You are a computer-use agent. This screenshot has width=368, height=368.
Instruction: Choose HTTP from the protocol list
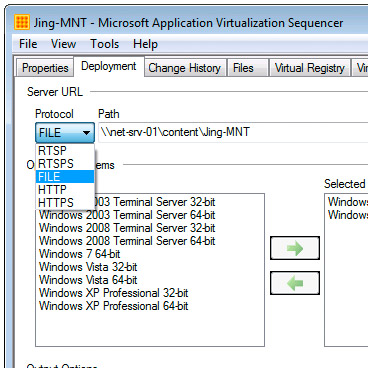[65, 190]
